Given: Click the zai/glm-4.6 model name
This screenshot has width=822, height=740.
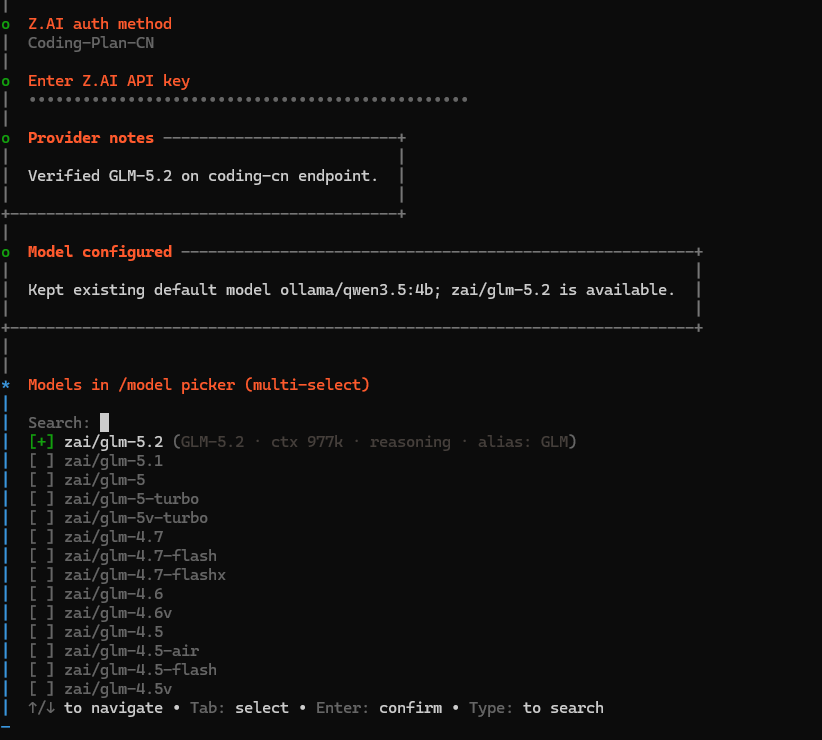Looking at the screenshot, I should 114,594.
